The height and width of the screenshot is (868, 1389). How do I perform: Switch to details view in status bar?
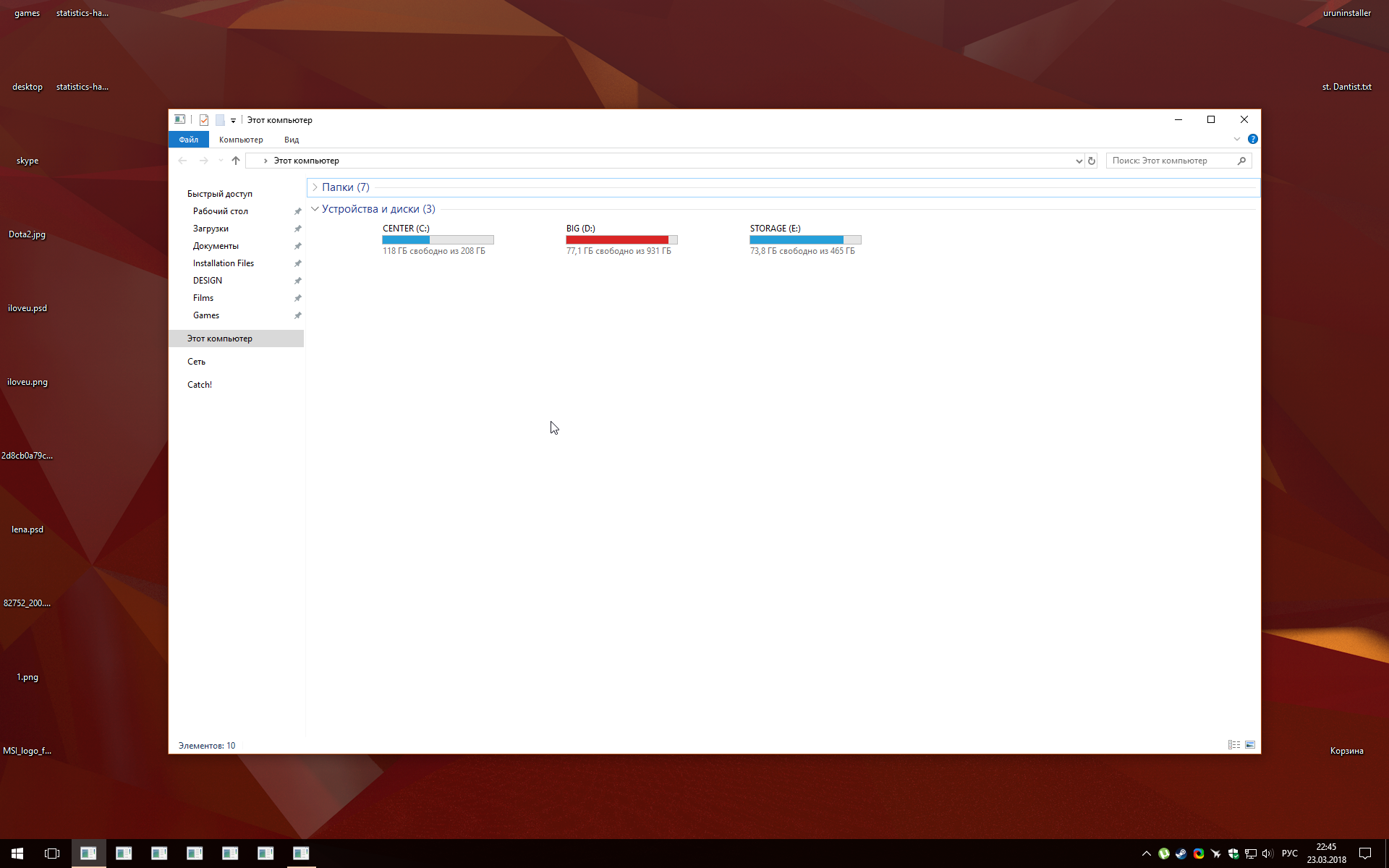(1234, 745)
